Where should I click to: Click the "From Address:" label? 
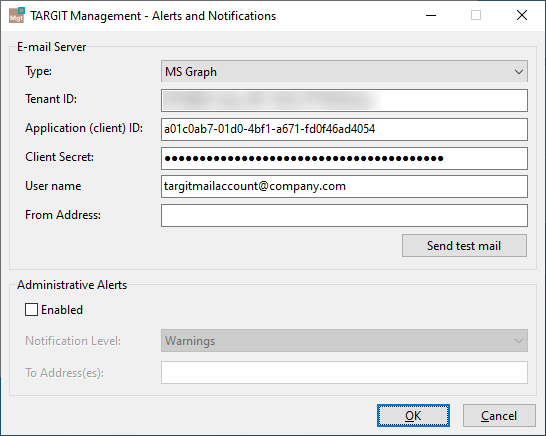tap(63, 215)
